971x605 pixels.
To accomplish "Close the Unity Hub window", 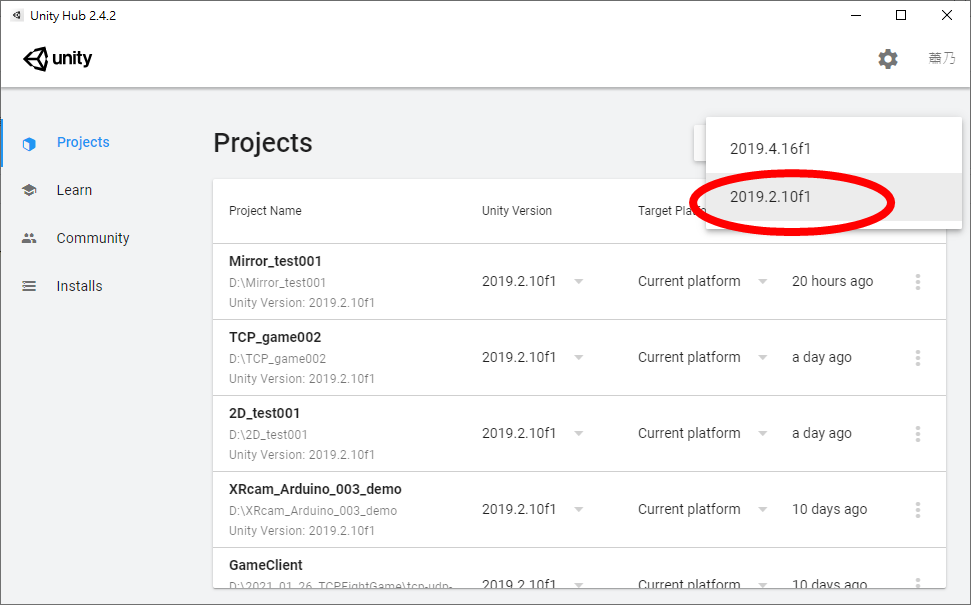I will point(947,15).
